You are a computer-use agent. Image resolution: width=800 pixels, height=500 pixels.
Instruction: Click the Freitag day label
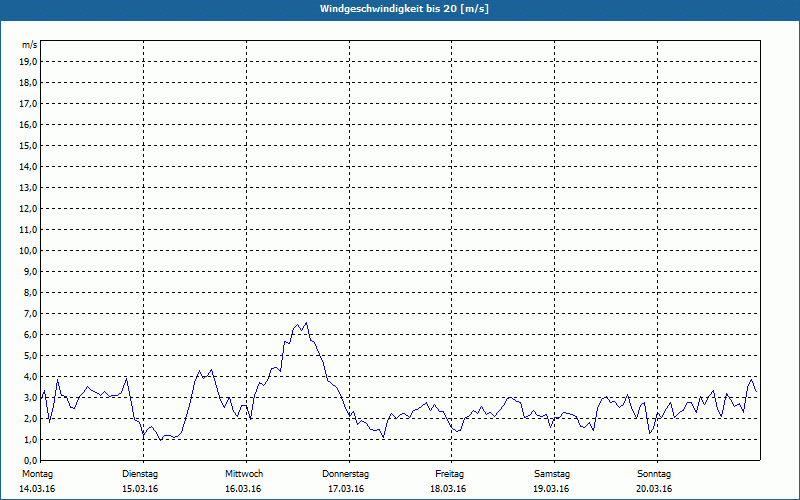pos(449,474)
